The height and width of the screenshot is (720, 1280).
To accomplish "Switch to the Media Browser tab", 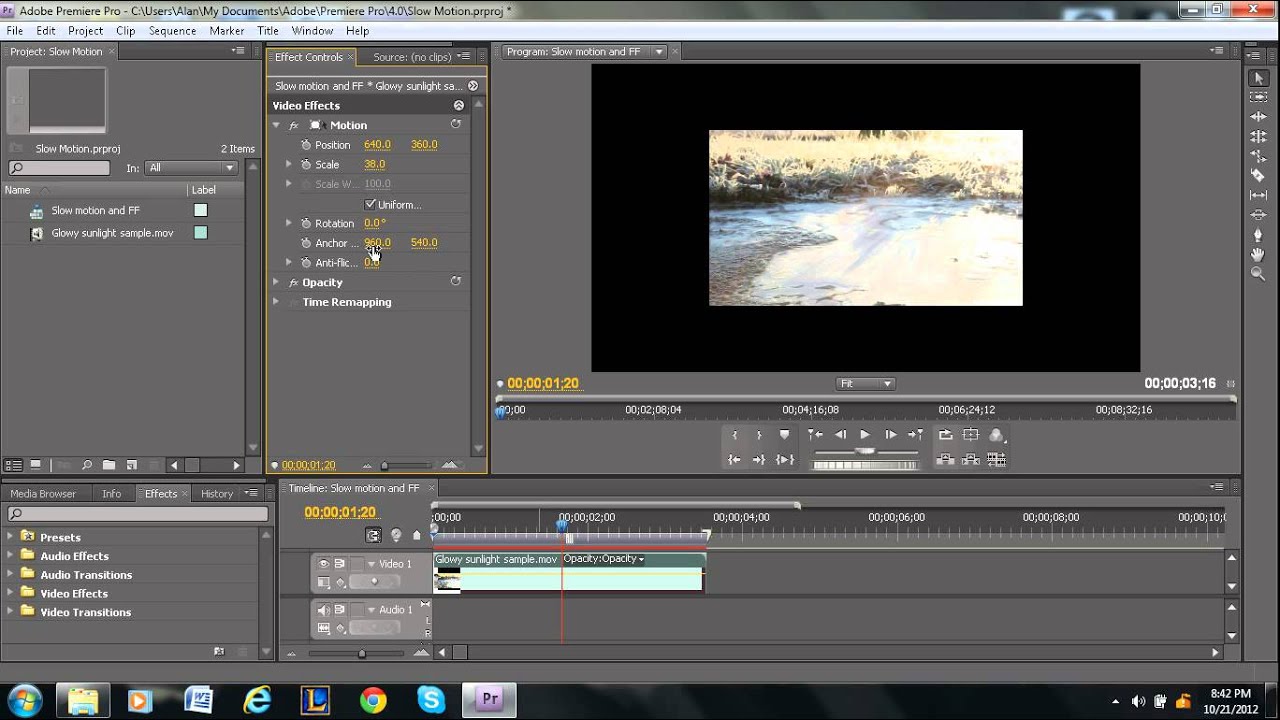I will pyautogui.click(x=43, y=494).
